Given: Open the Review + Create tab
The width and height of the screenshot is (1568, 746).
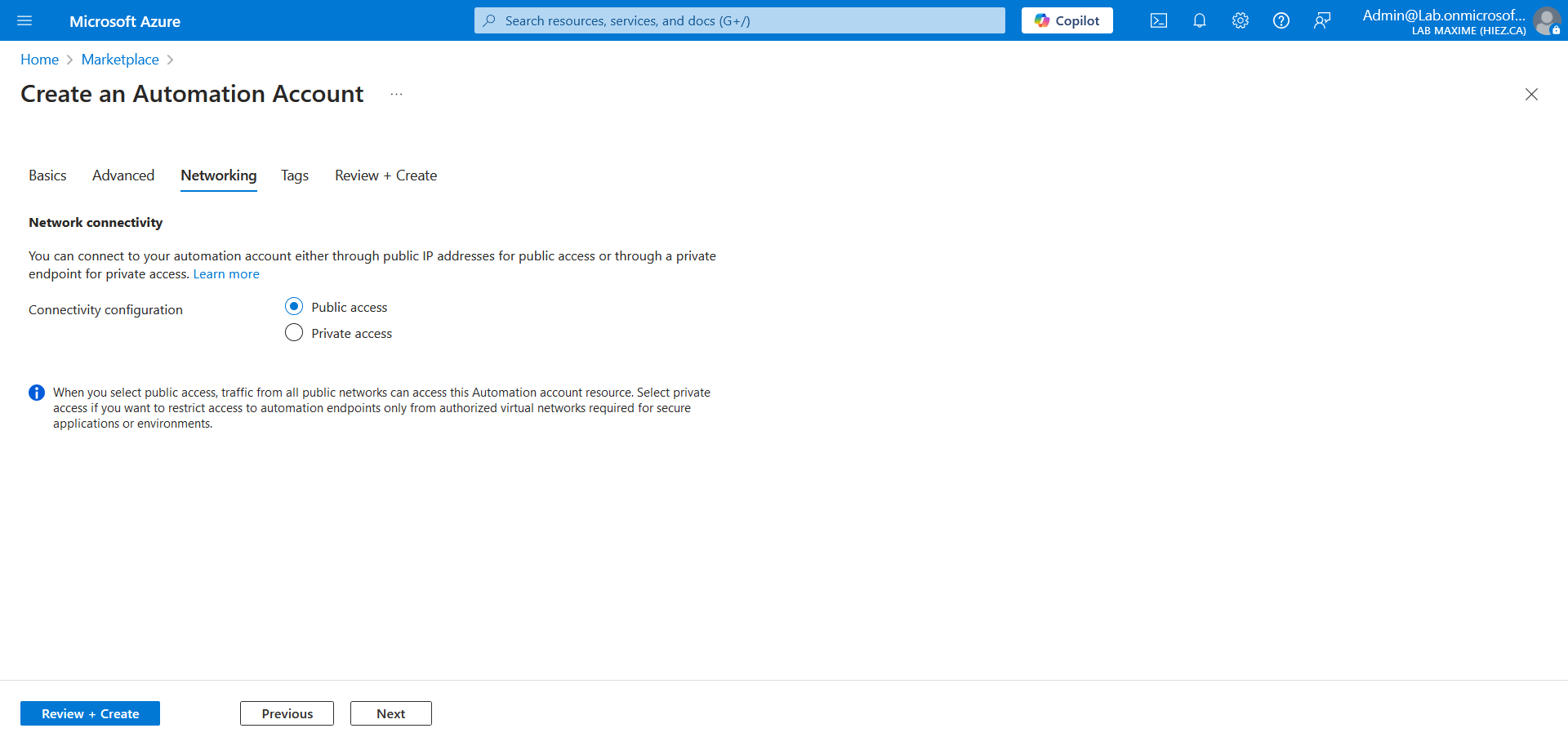Looking at the screenshot, I should pos(385,175).
